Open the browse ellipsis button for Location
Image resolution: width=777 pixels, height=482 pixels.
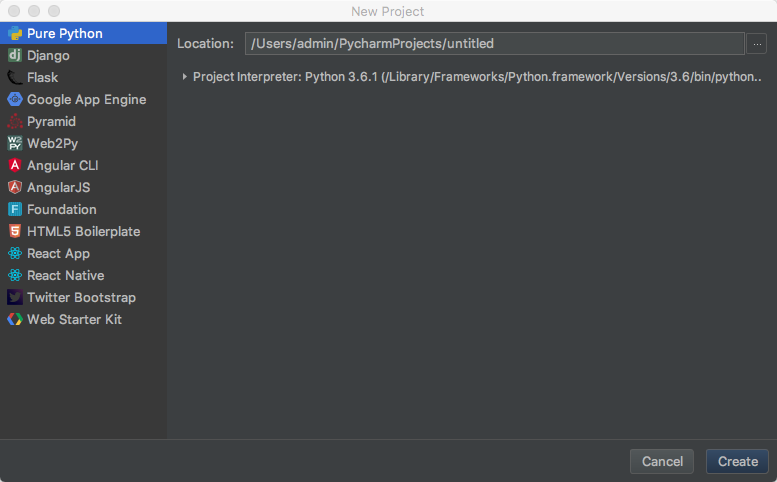pyautogui.click(x=757, y=44)
